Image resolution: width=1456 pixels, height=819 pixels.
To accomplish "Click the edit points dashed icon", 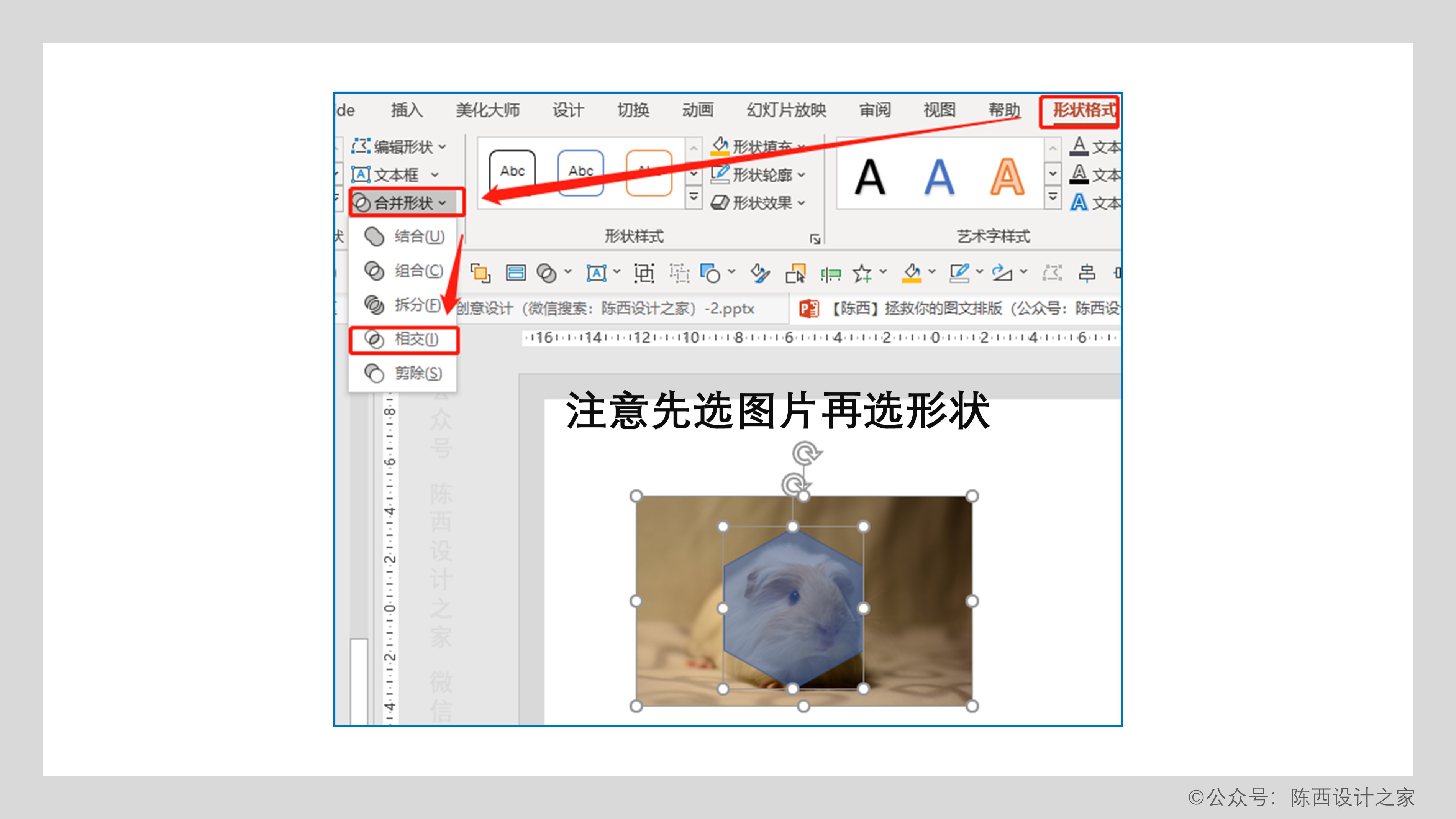I will [x=1052, y=273].
